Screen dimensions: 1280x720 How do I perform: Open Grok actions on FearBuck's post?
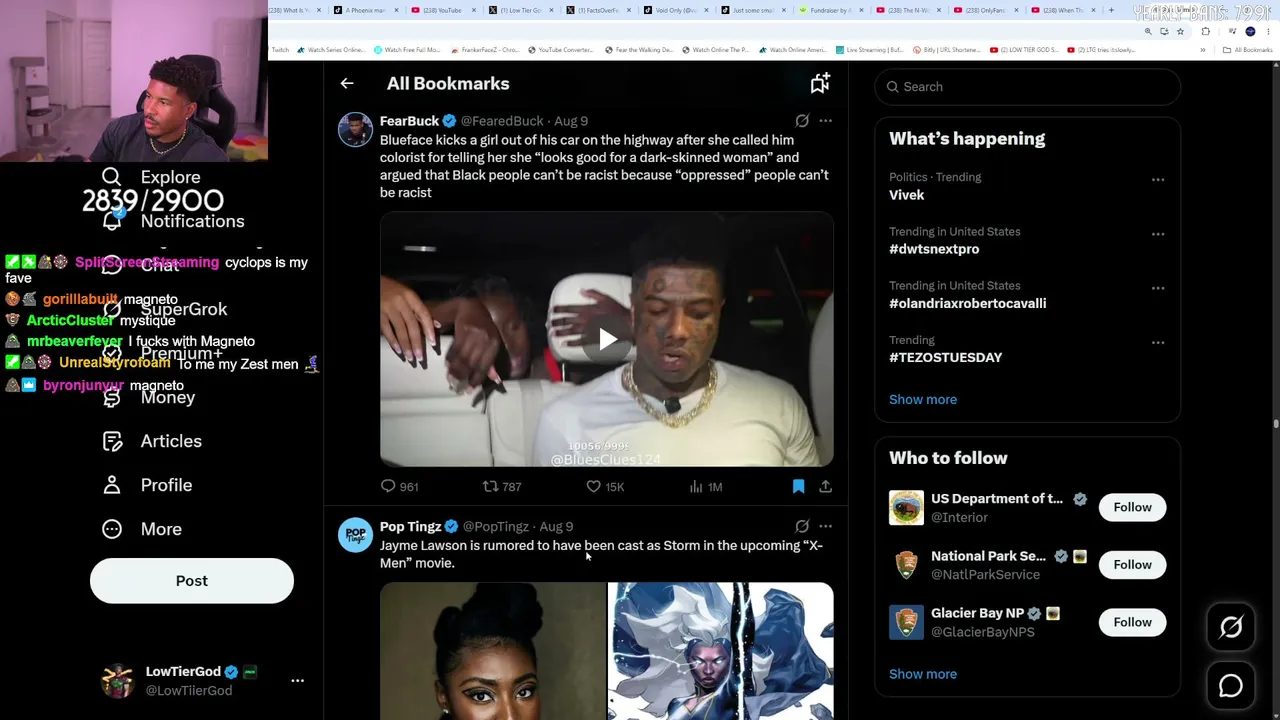pyautogui.click(x=802, y=121)
